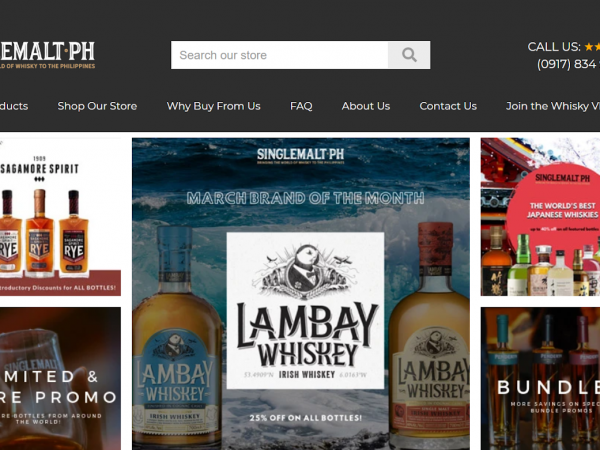
Task: Click the March Brand of the Month heading
Action: click(x=301, y=198)
